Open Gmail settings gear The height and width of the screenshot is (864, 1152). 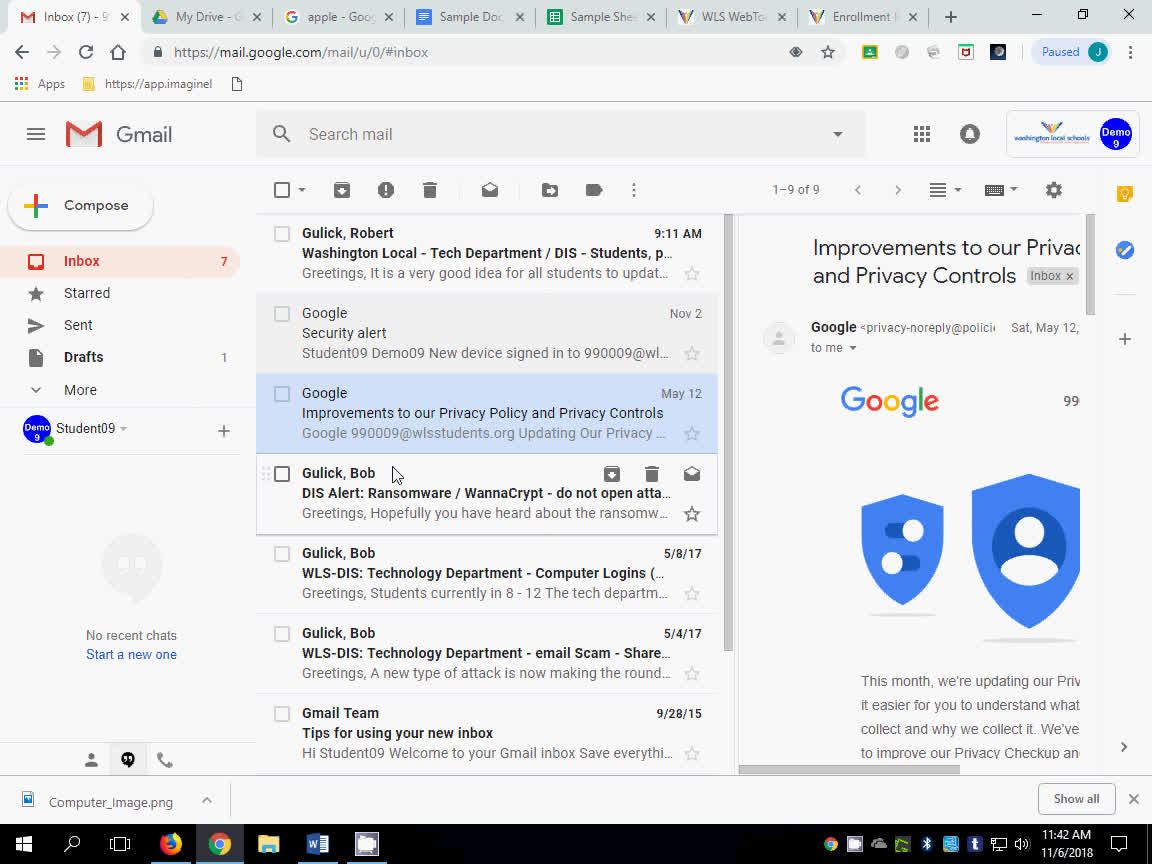(1053, 189)
